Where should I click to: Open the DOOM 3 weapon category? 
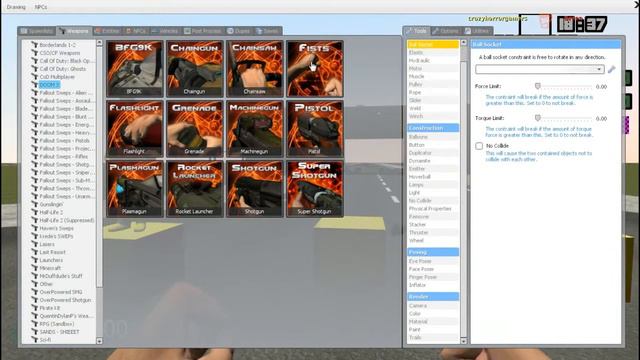[x=49, y=84]
